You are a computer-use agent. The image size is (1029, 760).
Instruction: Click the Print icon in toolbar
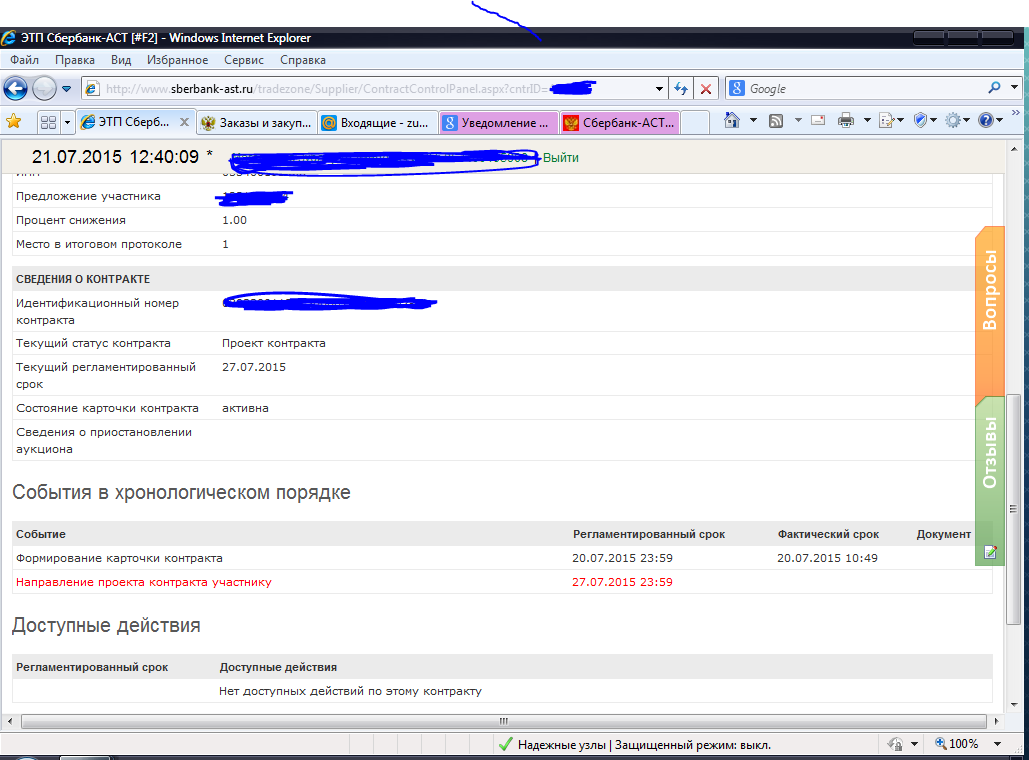845,121
